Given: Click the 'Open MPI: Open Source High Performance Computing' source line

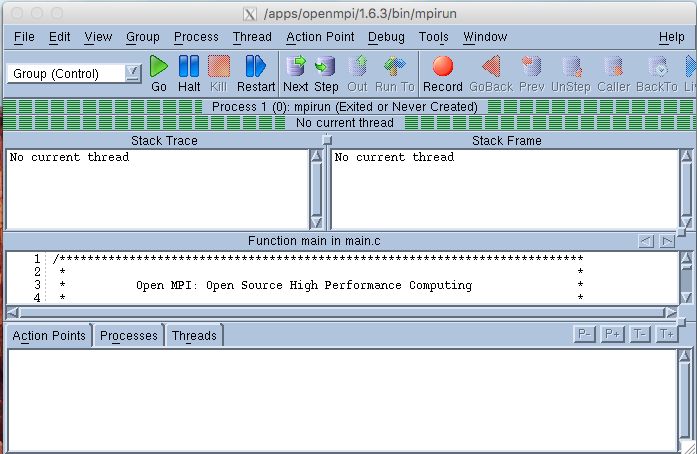Looking at the screenshot, I should pos(304,285).
